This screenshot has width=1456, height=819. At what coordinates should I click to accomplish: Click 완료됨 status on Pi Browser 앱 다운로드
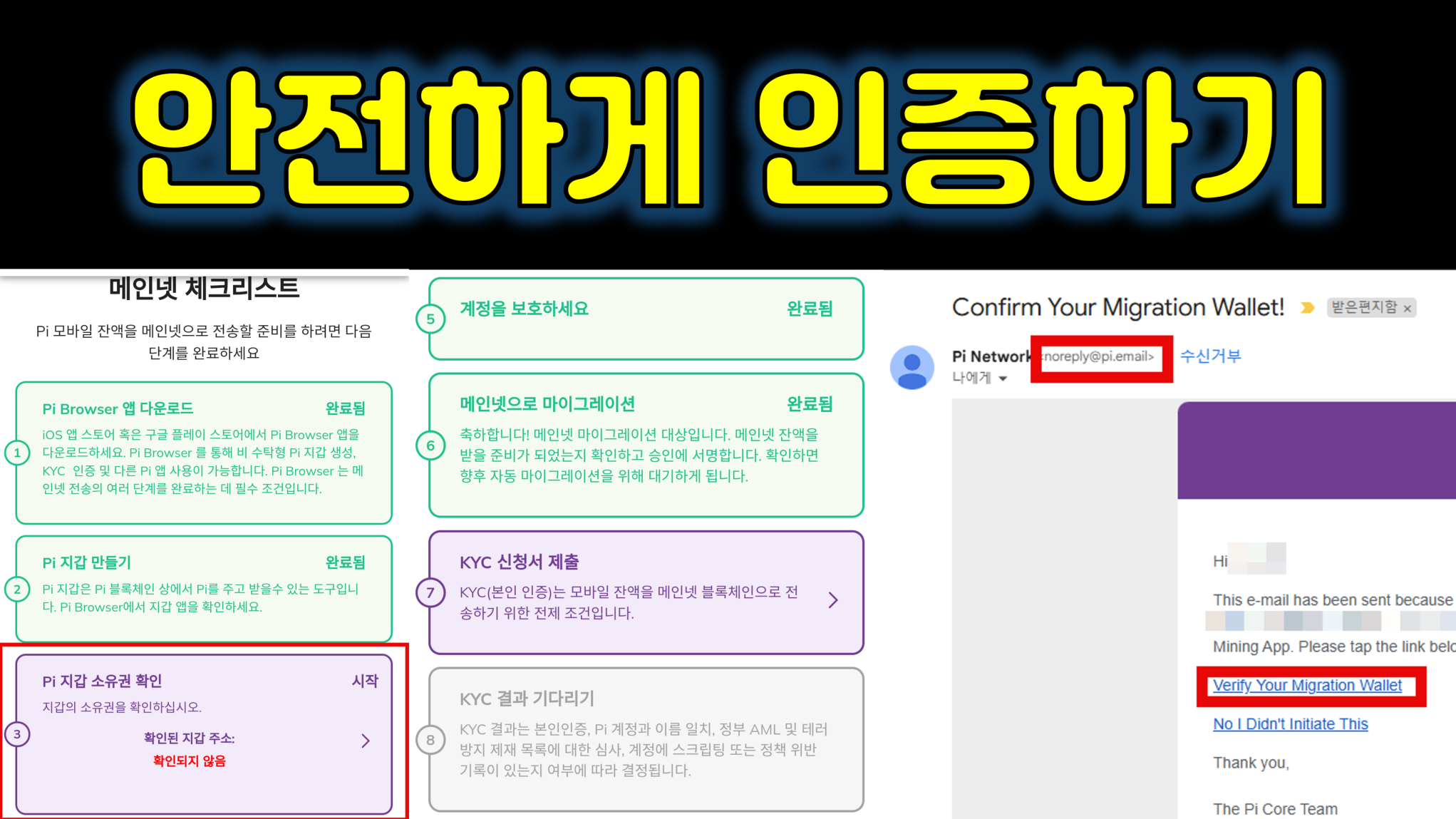pos(345,408)
